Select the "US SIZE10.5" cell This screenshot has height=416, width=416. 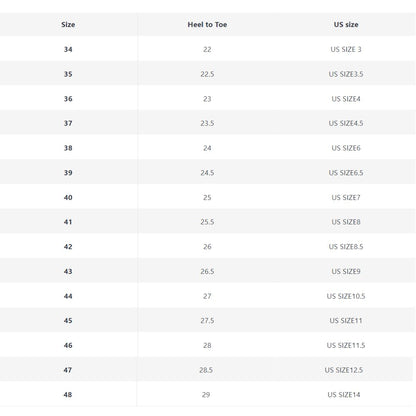point(346,296)
